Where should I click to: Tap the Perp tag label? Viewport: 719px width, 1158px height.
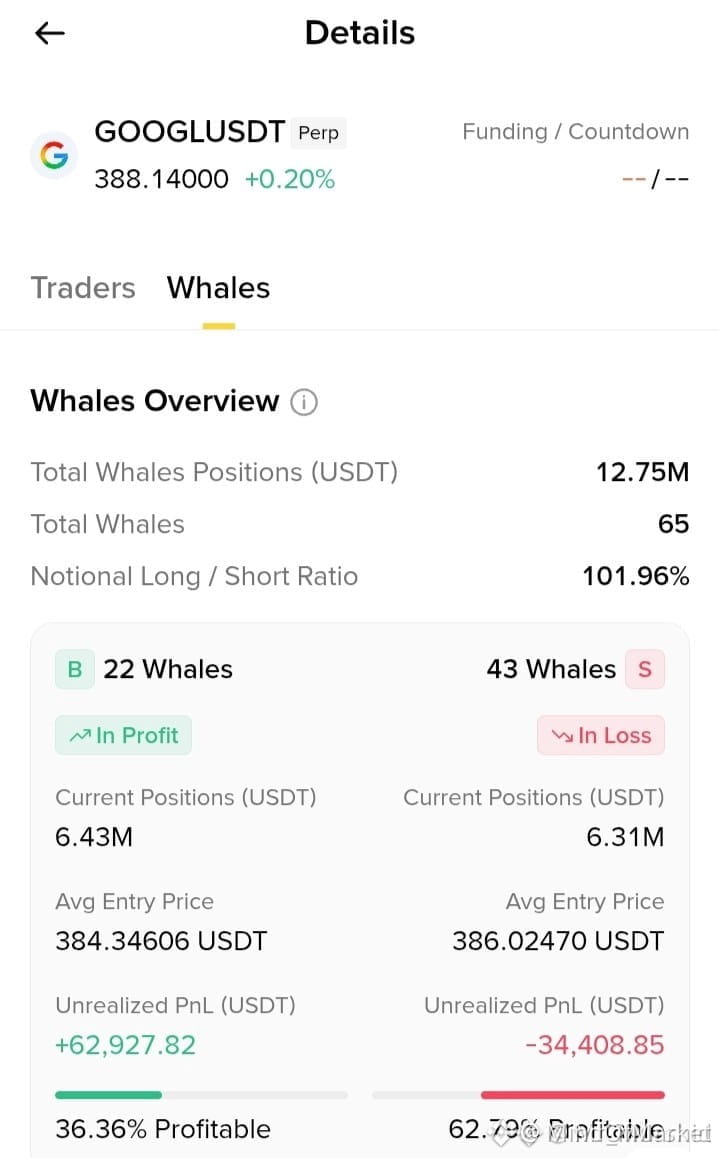[x=318, y=133]
